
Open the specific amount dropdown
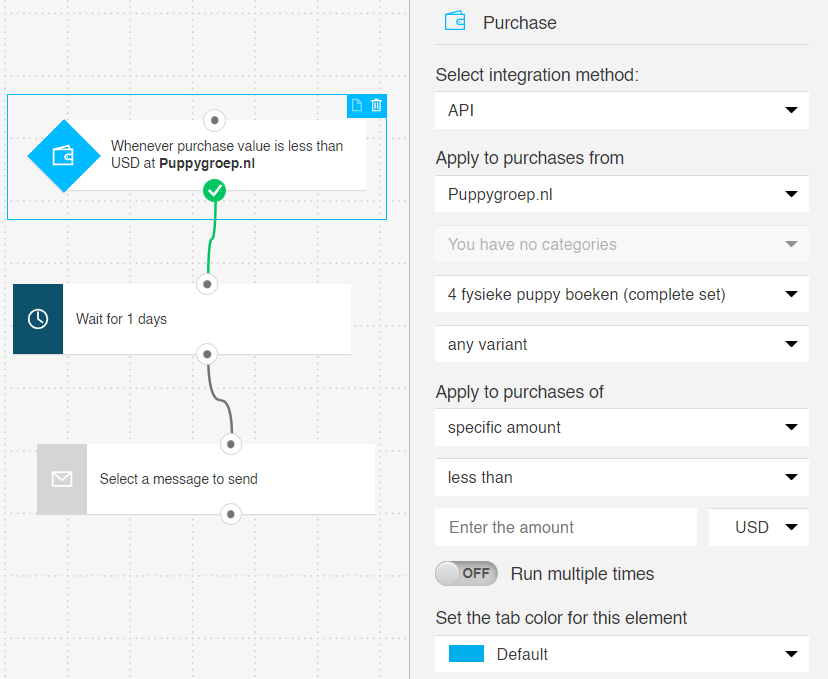click(622, 427)
